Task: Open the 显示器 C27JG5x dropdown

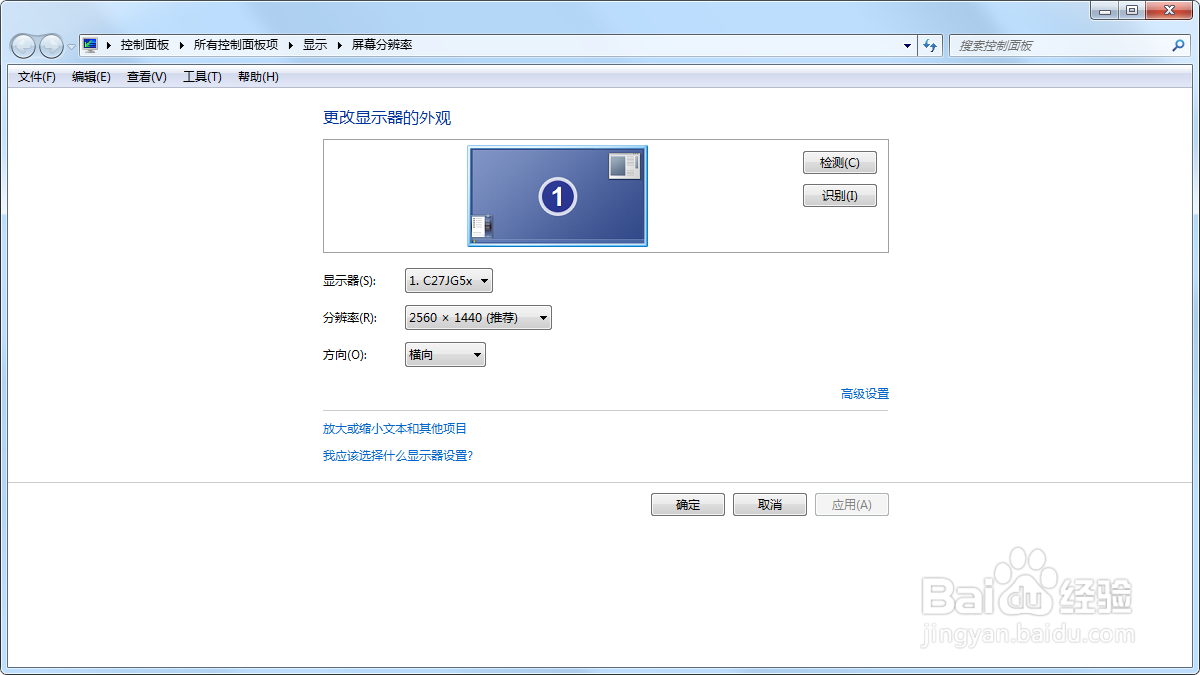Action: (x=449, y=281)
